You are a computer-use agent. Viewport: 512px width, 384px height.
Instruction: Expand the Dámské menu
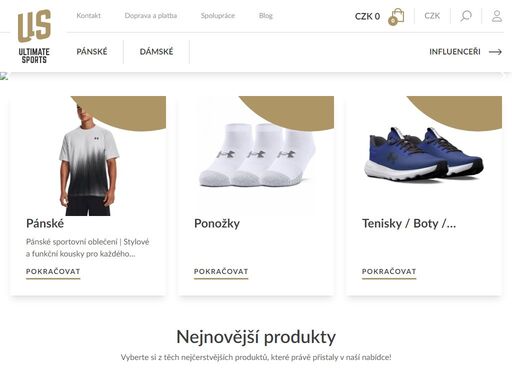pos(156,52)
